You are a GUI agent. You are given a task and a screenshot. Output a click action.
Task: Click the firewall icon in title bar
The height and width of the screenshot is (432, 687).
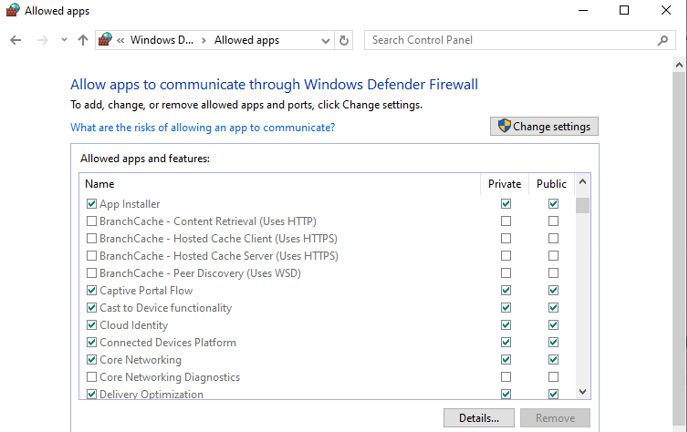pos(12,11)
